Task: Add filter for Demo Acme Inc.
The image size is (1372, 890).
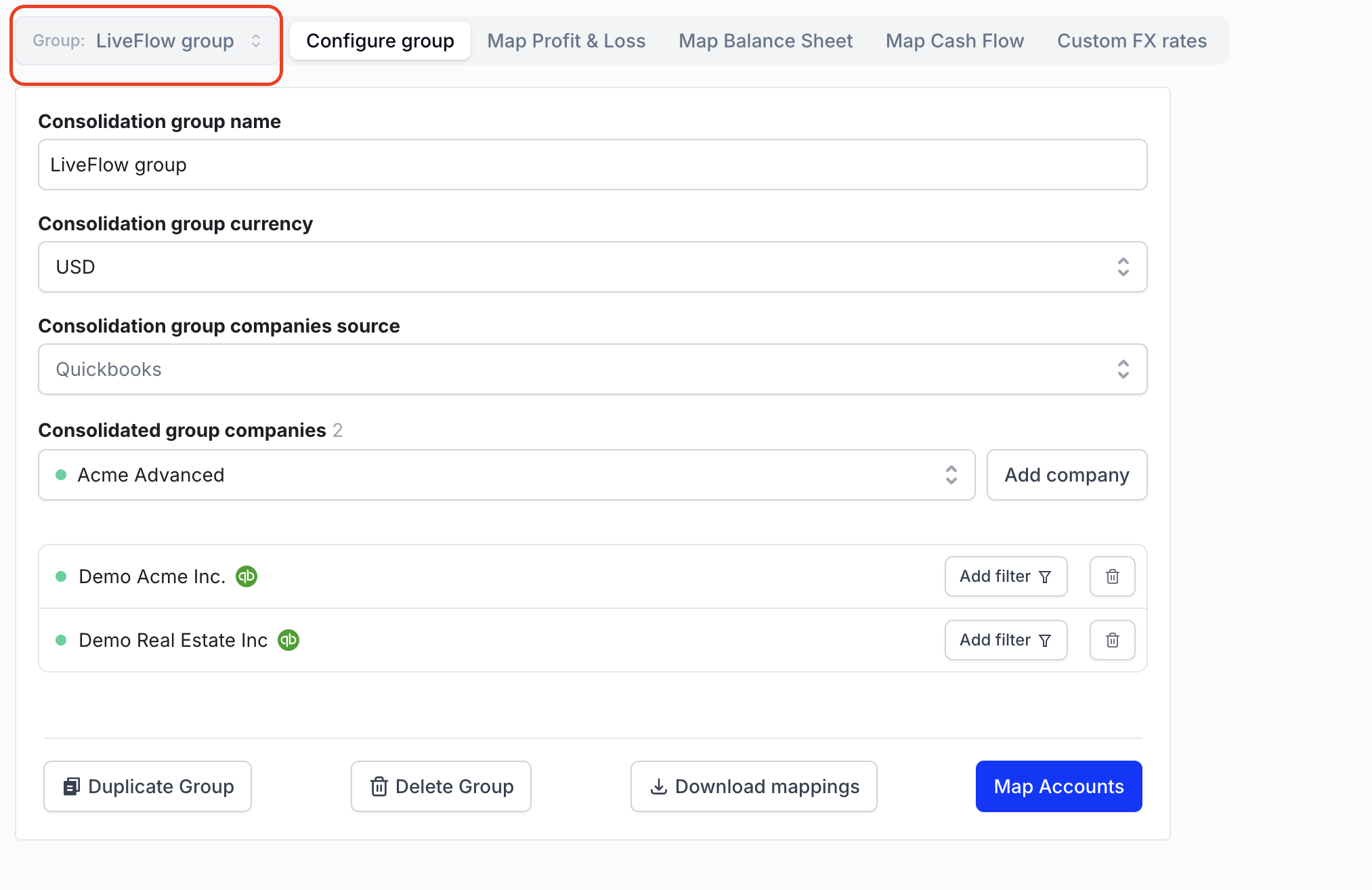Action: coord(1006,576)
